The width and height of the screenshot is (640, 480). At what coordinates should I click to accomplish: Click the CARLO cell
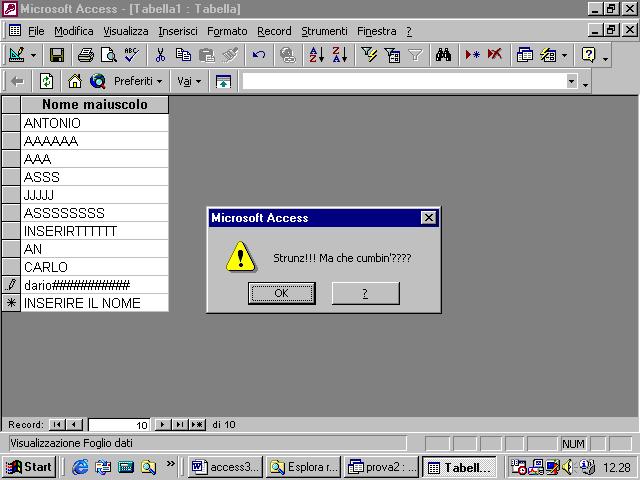pyautogui.click(x=95, y=267)
